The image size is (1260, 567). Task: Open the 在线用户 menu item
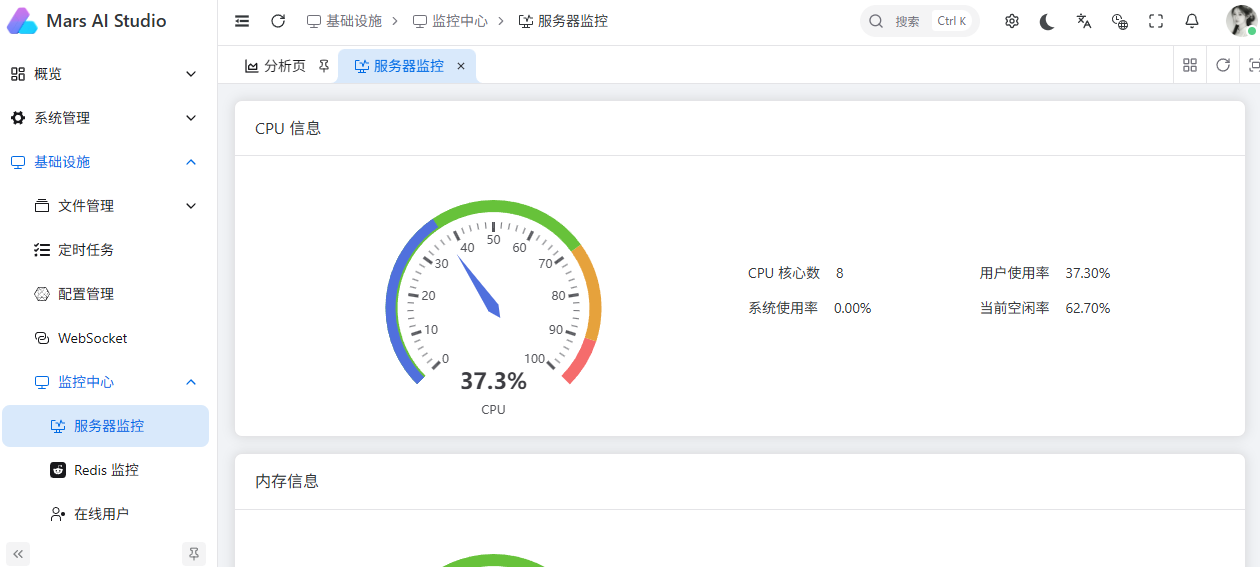[104, 514]
